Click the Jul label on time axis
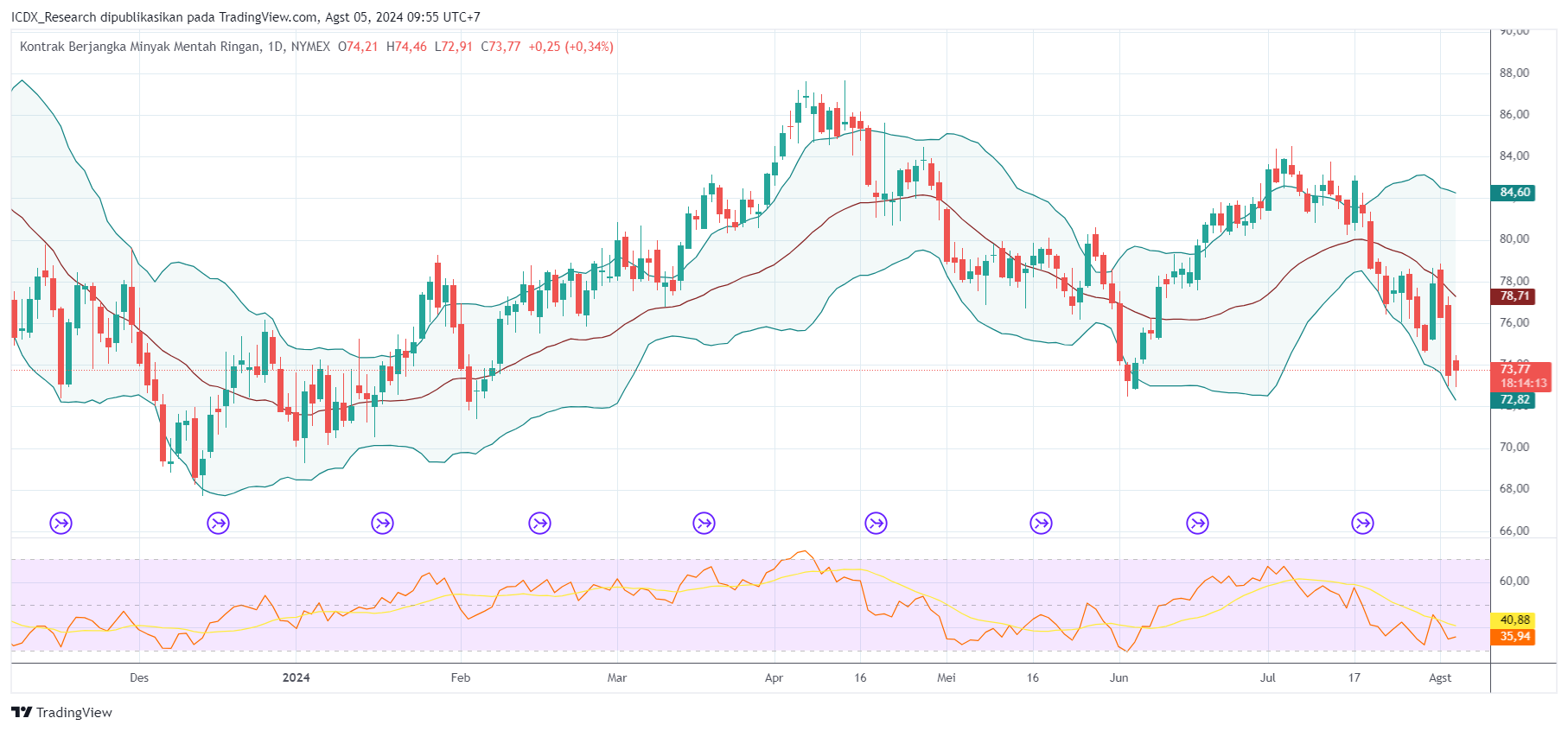The image size is (1568, 731). coord(1268,677)
